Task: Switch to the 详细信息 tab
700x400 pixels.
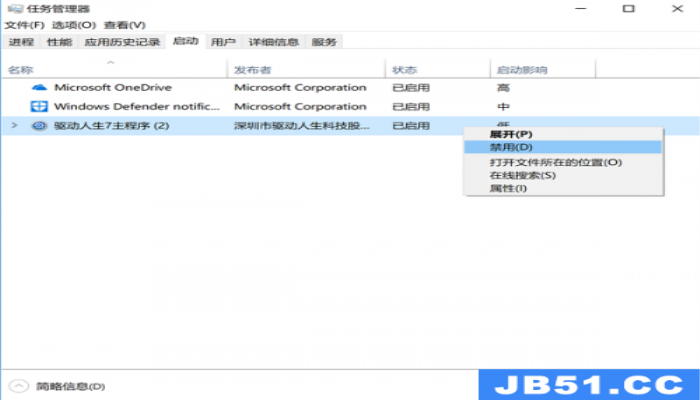Action: [273, 42]
